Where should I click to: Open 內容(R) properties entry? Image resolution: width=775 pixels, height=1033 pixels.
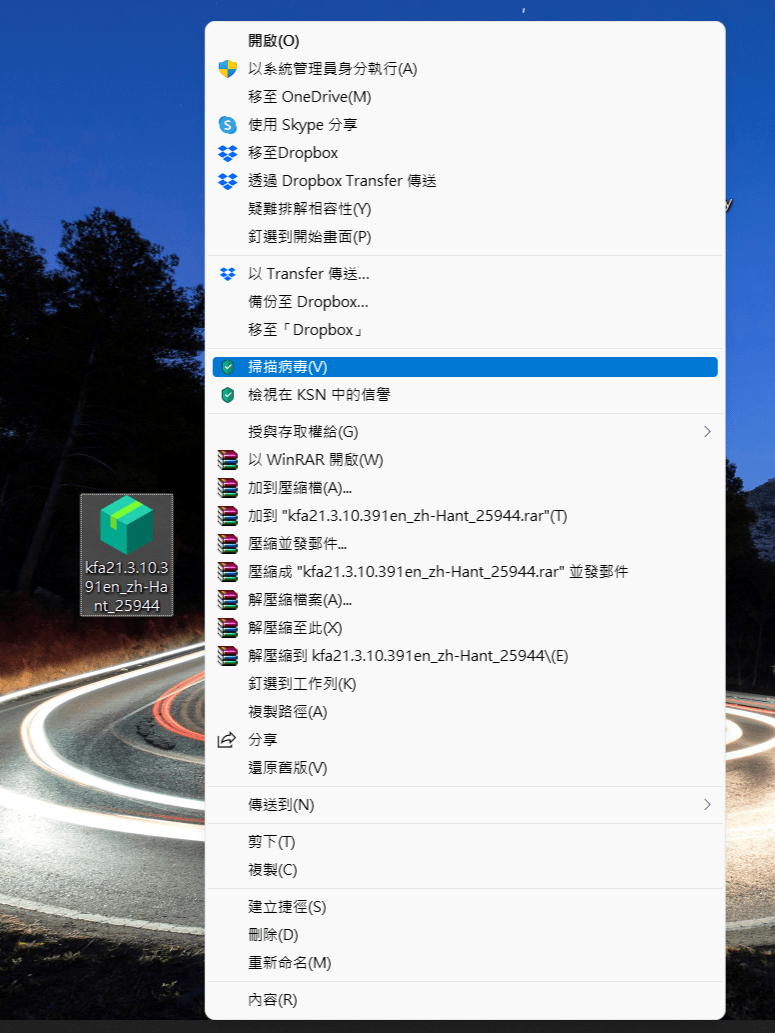pyautogui.click(x=272, y=1000)
